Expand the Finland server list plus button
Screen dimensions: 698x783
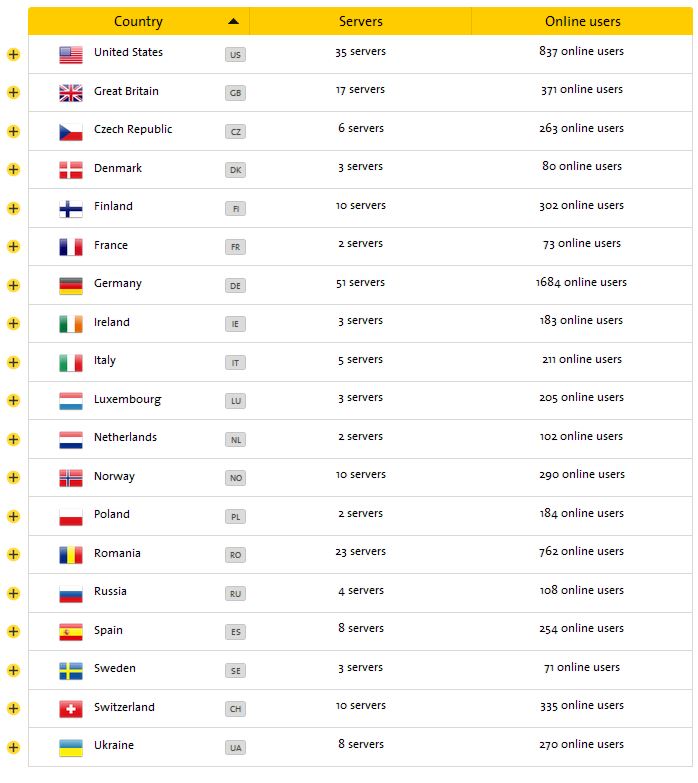pyautogui.click(x=13, y=209)
